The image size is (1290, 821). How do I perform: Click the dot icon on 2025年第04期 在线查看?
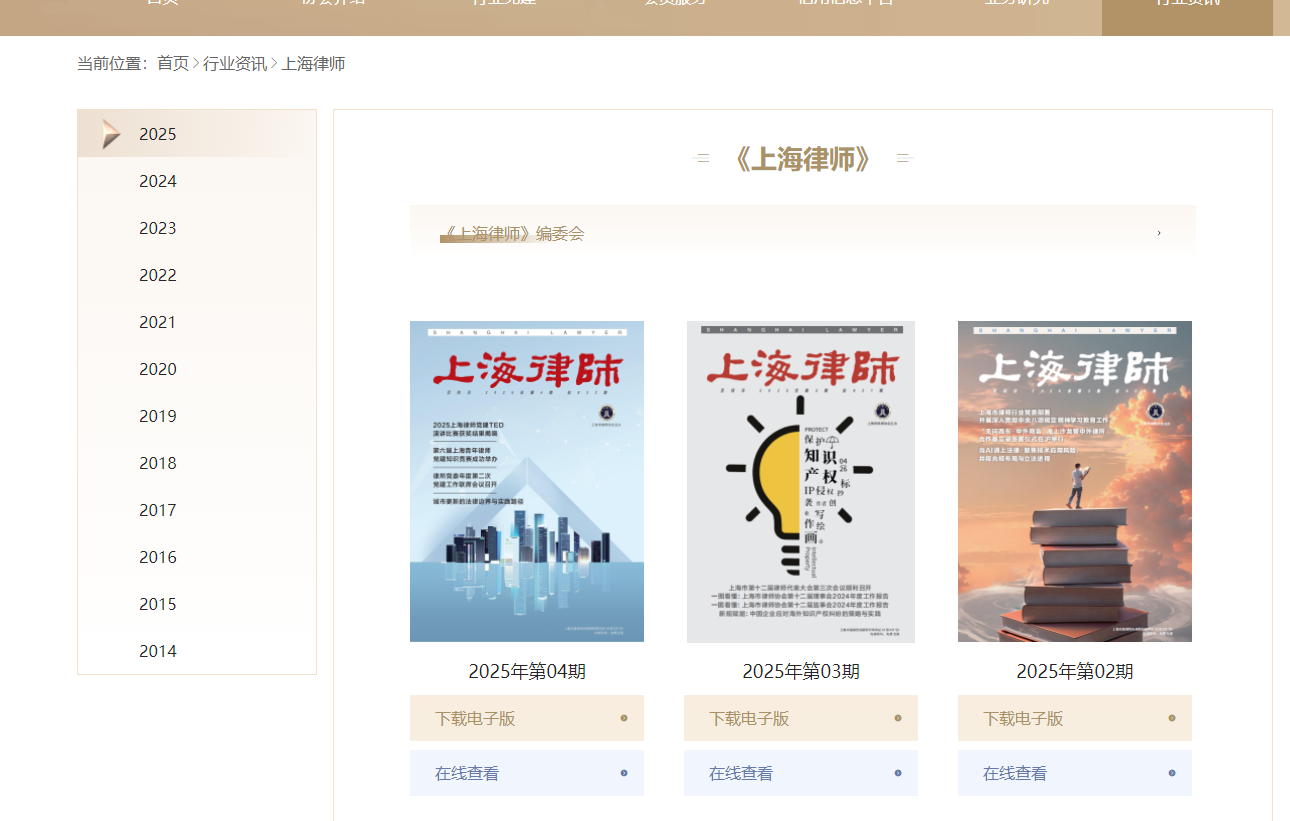pos(624,773)
